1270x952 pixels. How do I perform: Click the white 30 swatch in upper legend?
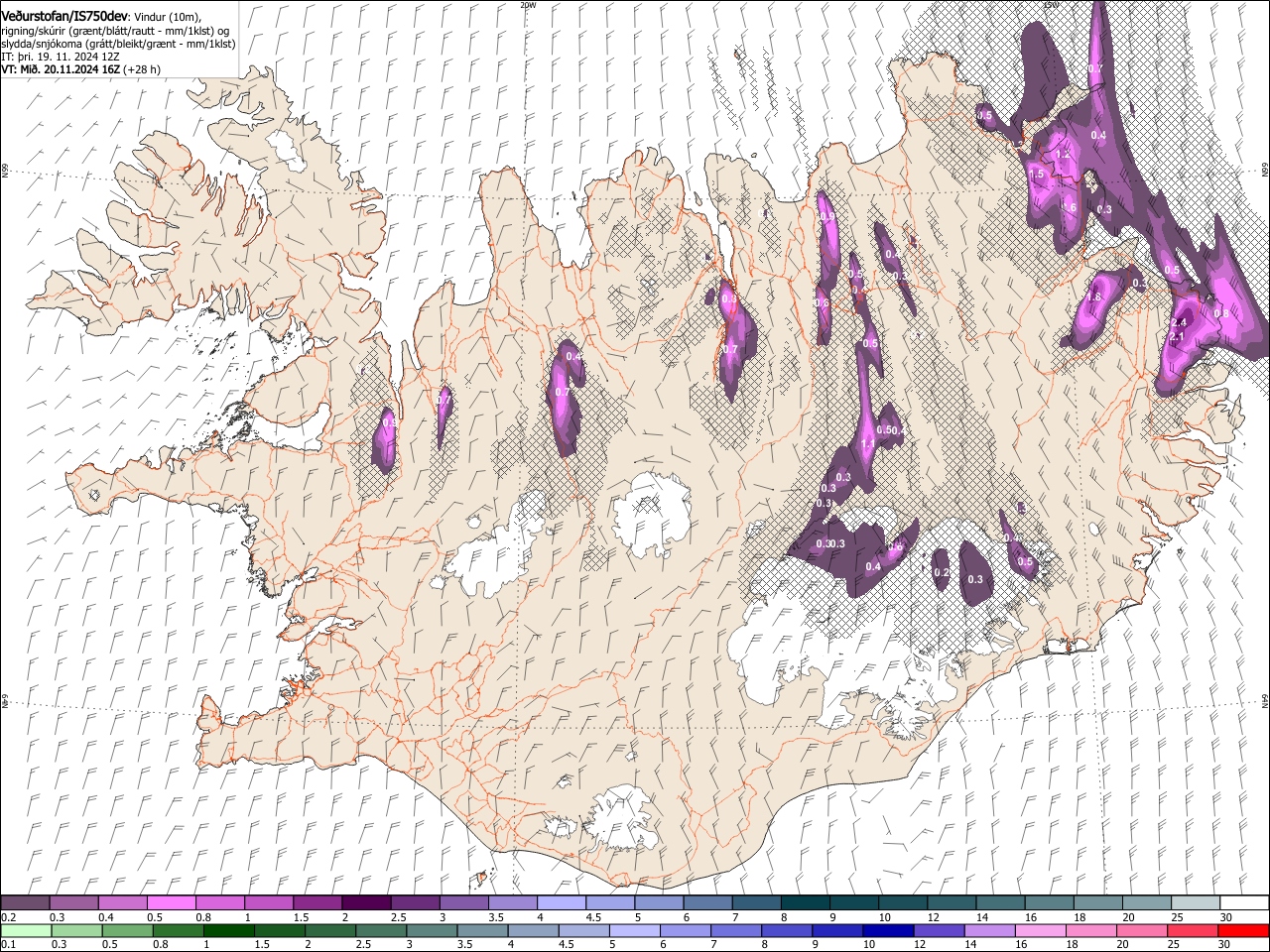point(1243,902)
